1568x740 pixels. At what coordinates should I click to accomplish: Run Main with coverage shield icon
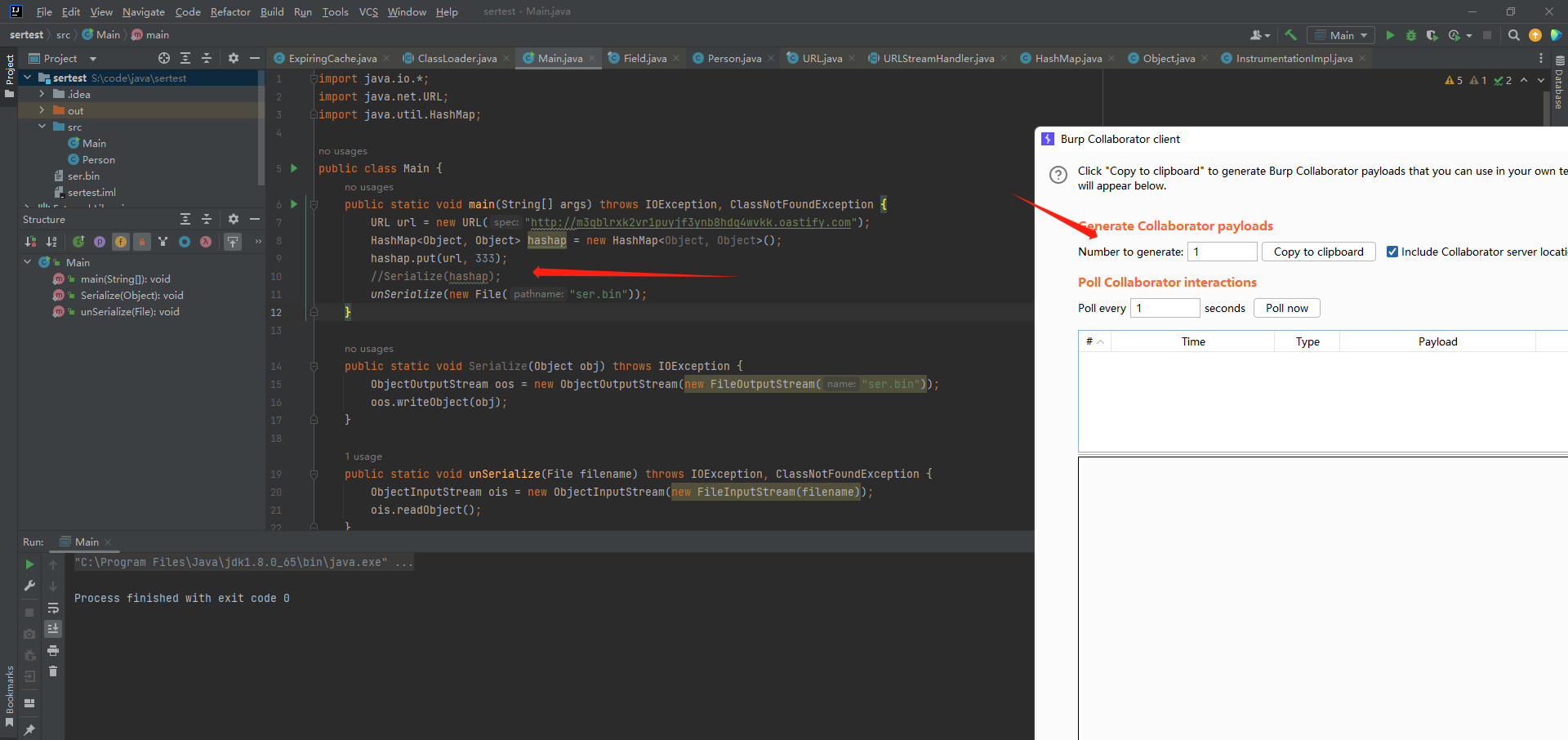pyautogui.click(x=1432, y=35)
